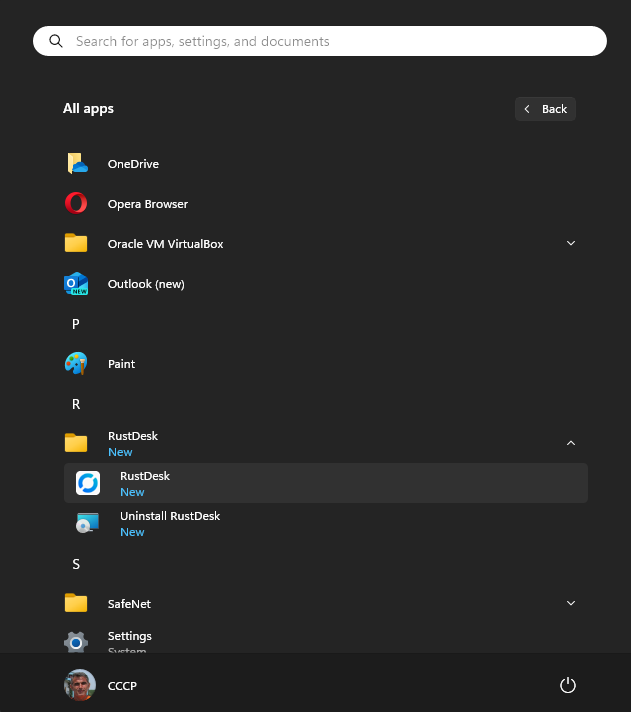This screenshot has height=712, width=631.
Task: Open the OneDrive app icon
Action: tap(76, 163)
